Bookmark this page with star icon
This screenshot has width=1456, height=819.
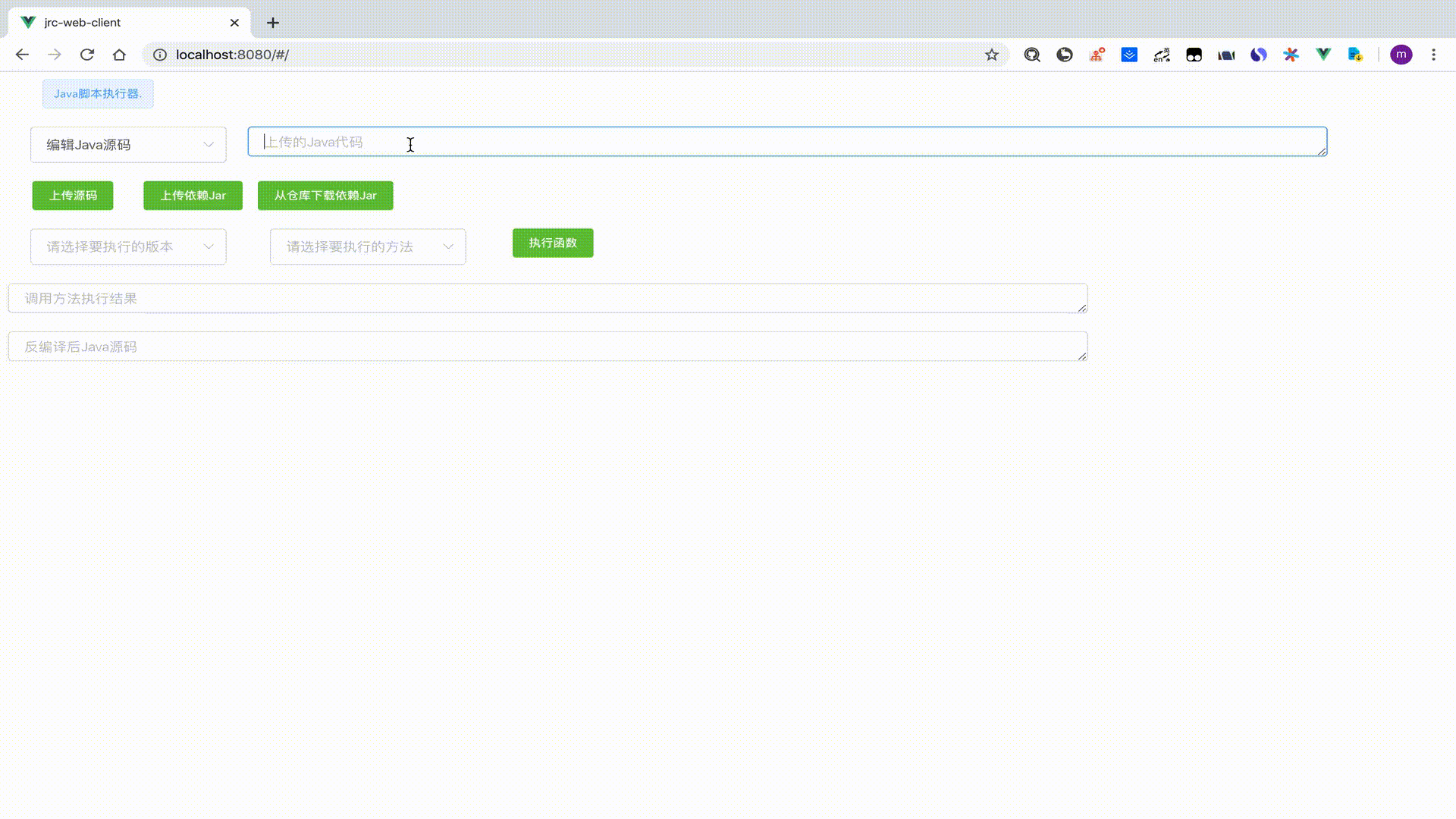point(991,55)
